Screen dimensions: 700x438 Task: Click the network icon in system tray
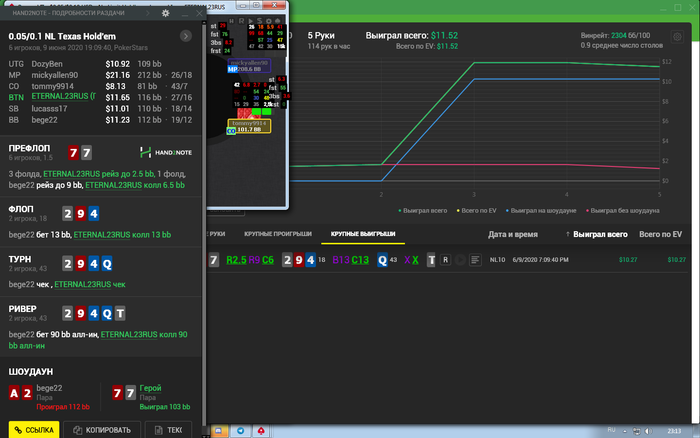click(637, 431)
